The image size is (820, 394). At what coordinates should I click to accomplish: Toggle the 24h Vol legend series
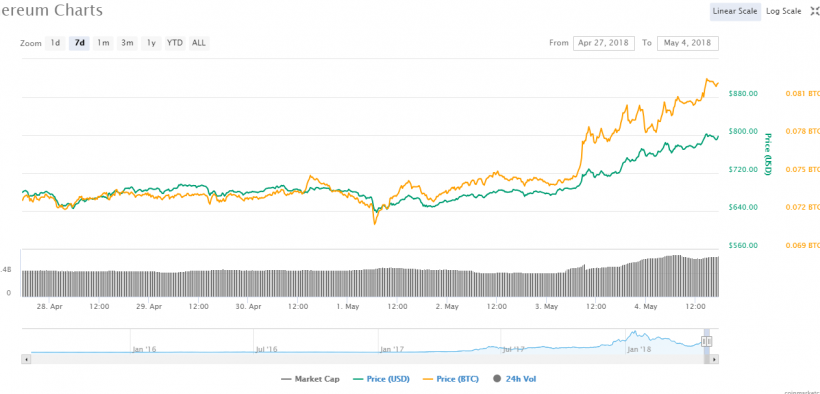click(515, 379)
